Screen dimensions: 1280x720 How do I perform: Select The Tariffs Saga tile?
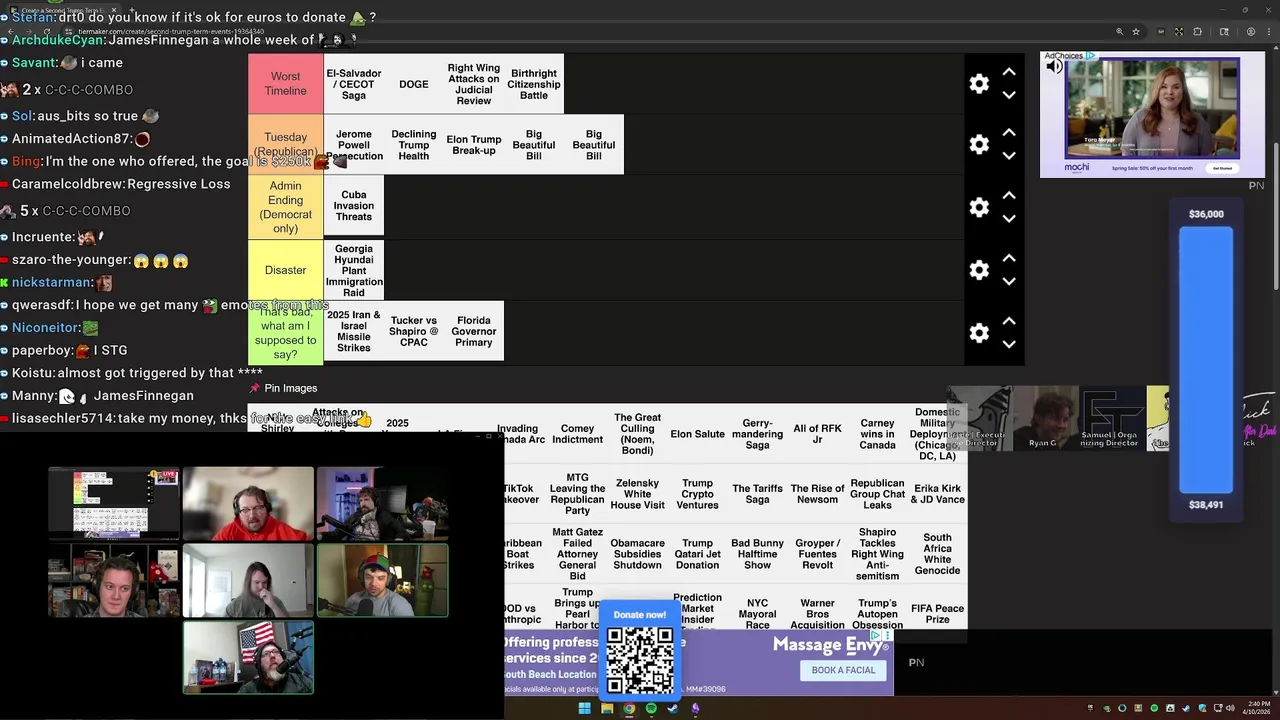757,494
